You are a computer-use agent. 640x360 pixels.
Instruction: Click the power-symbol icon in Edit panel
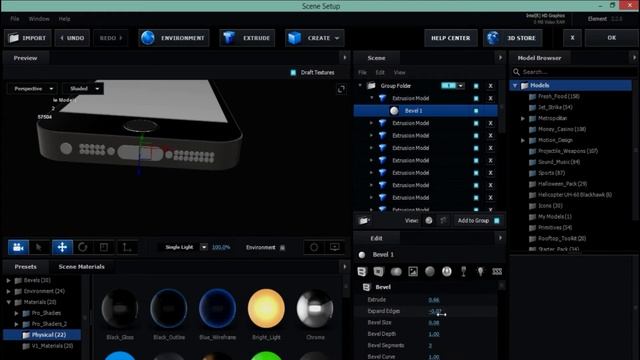tap(447, 271)
